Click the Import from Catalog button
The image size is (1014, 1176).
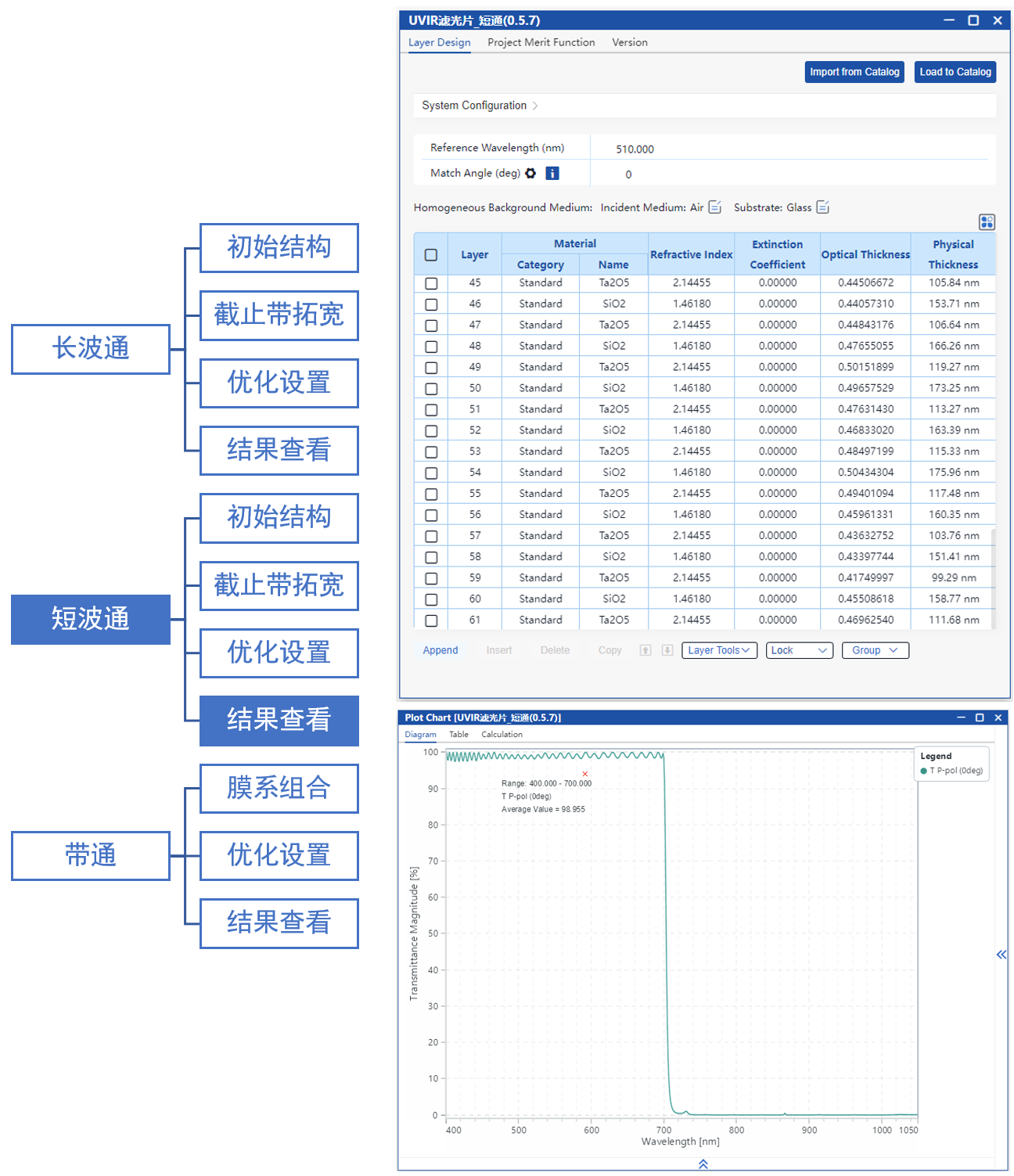(x=854, y=72)
